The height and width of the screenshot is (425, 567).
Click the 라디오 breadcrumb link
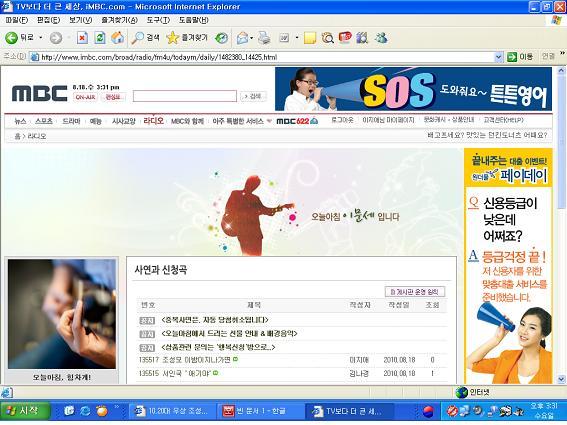37,136
